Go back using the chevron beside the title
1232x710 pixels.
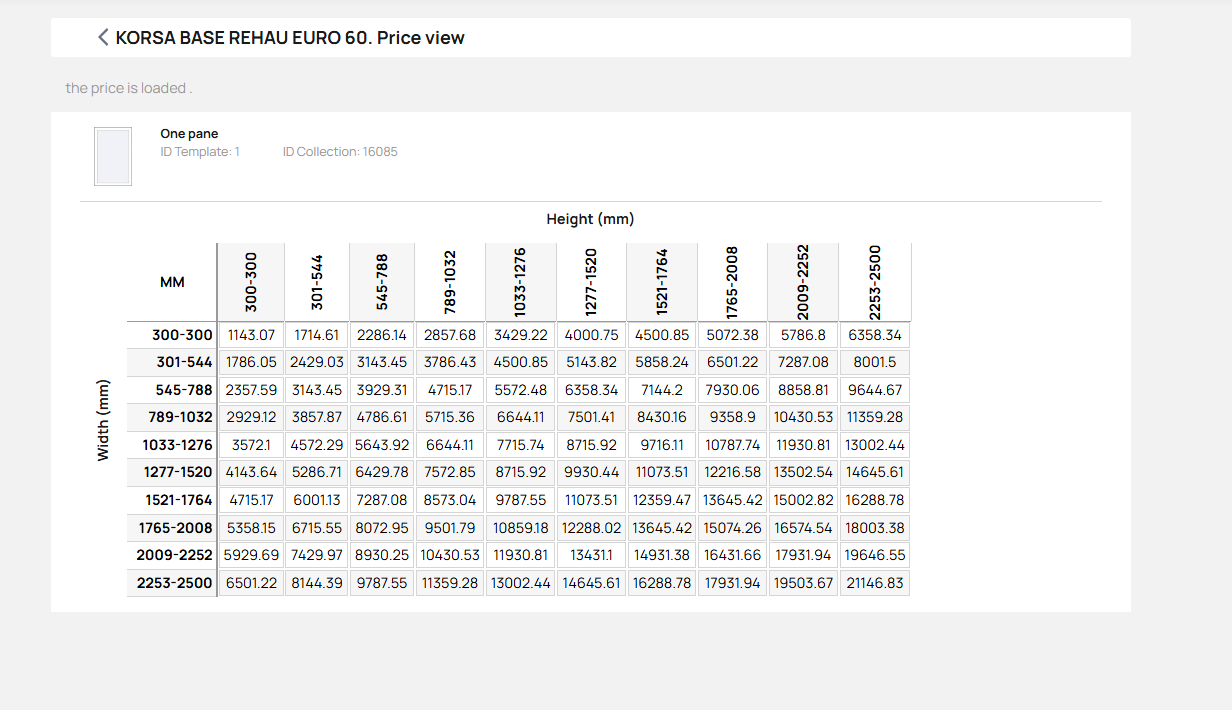(x=102, y=38)
